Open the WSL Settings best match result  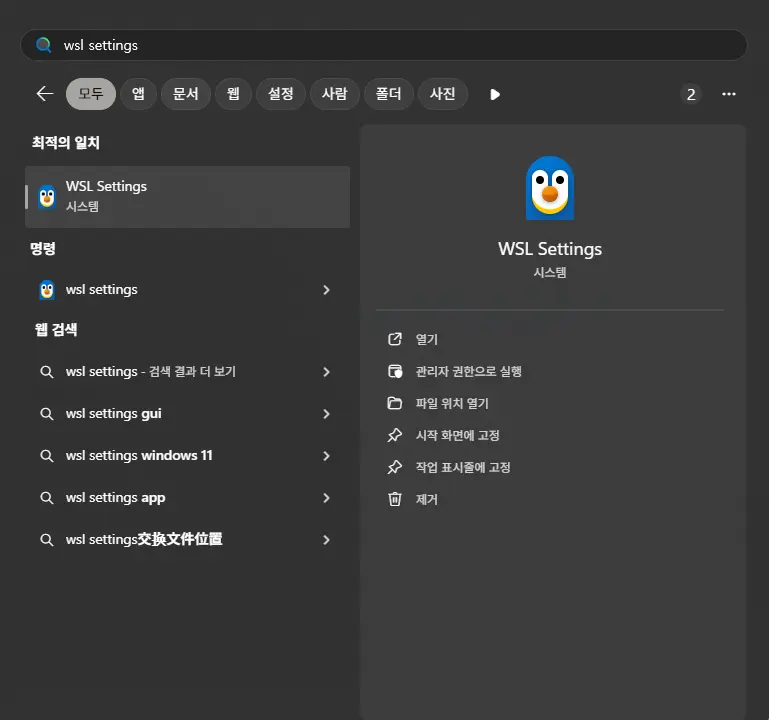(187, 197)
